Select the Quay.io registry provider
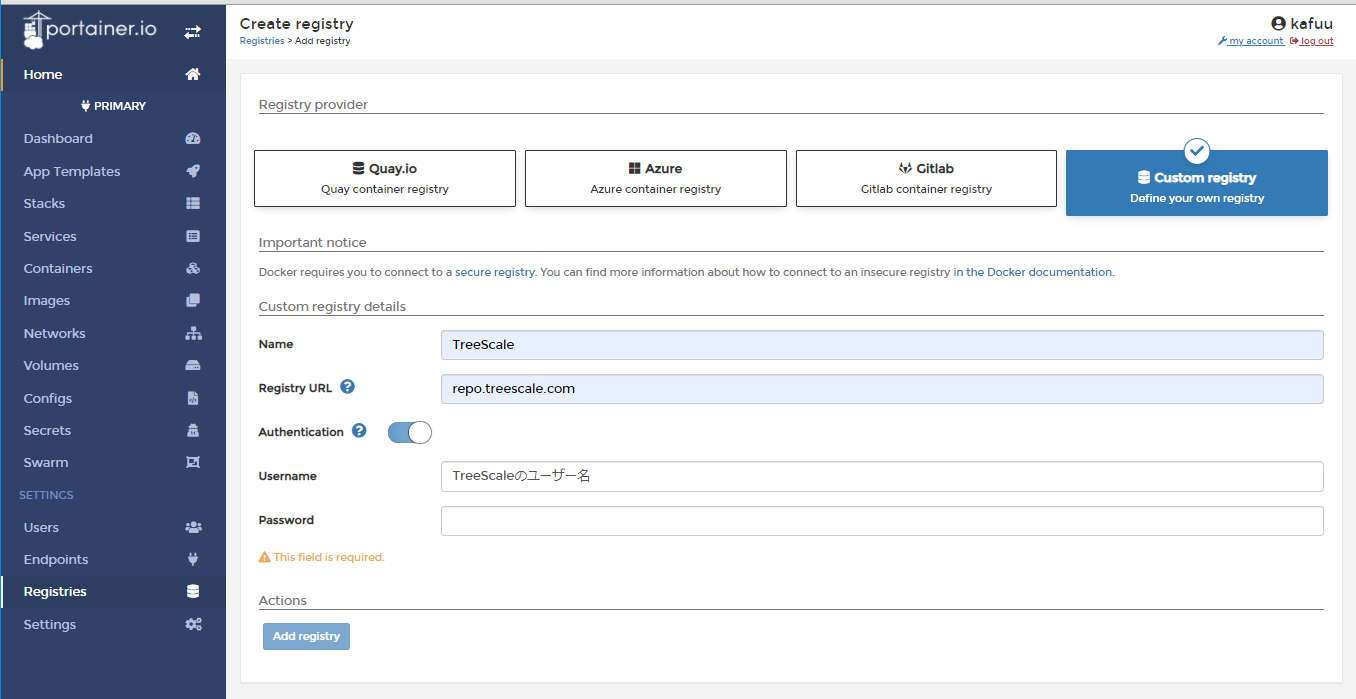The width and height of the screenshot is (1356, 699). [x=385, y=178]
